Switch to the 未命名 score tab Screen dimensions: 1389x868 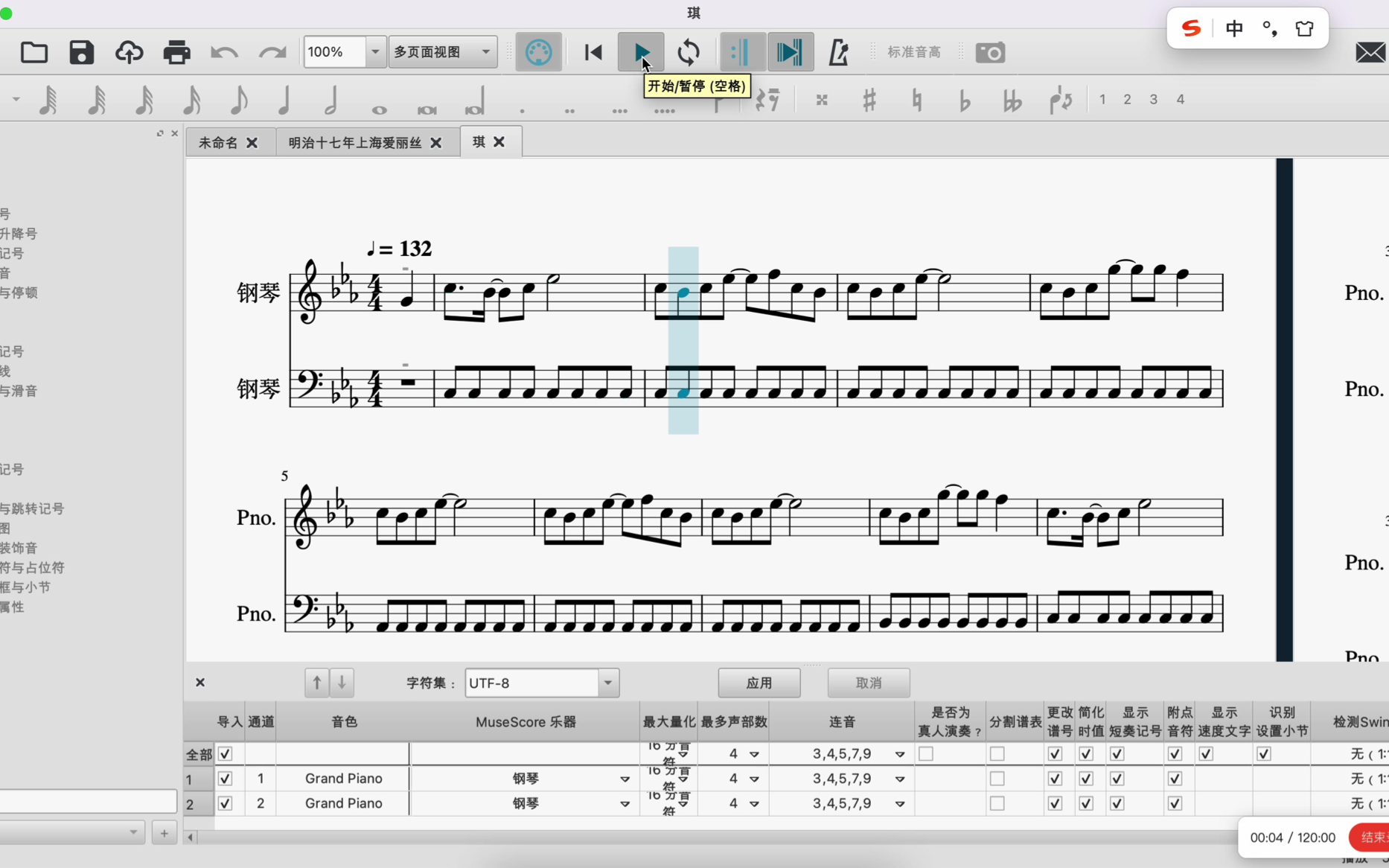click(218, 142)
